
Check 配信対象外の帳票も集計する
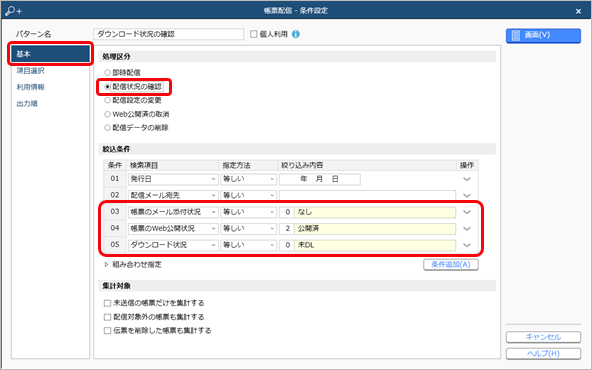[x=107, y=317]
